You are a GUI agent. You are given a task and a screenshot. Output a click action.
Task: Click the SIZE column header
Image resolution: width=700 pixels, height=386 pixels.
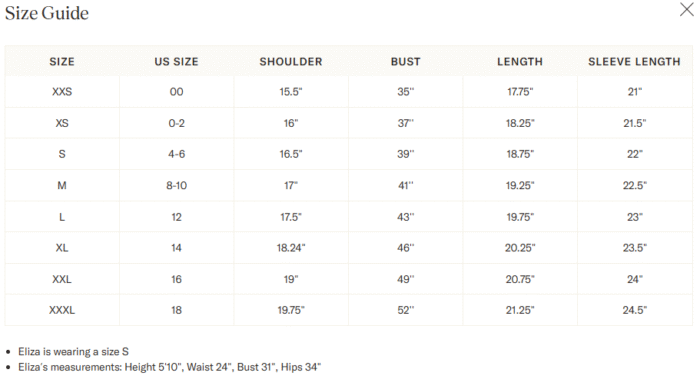[x=62, y=62]
